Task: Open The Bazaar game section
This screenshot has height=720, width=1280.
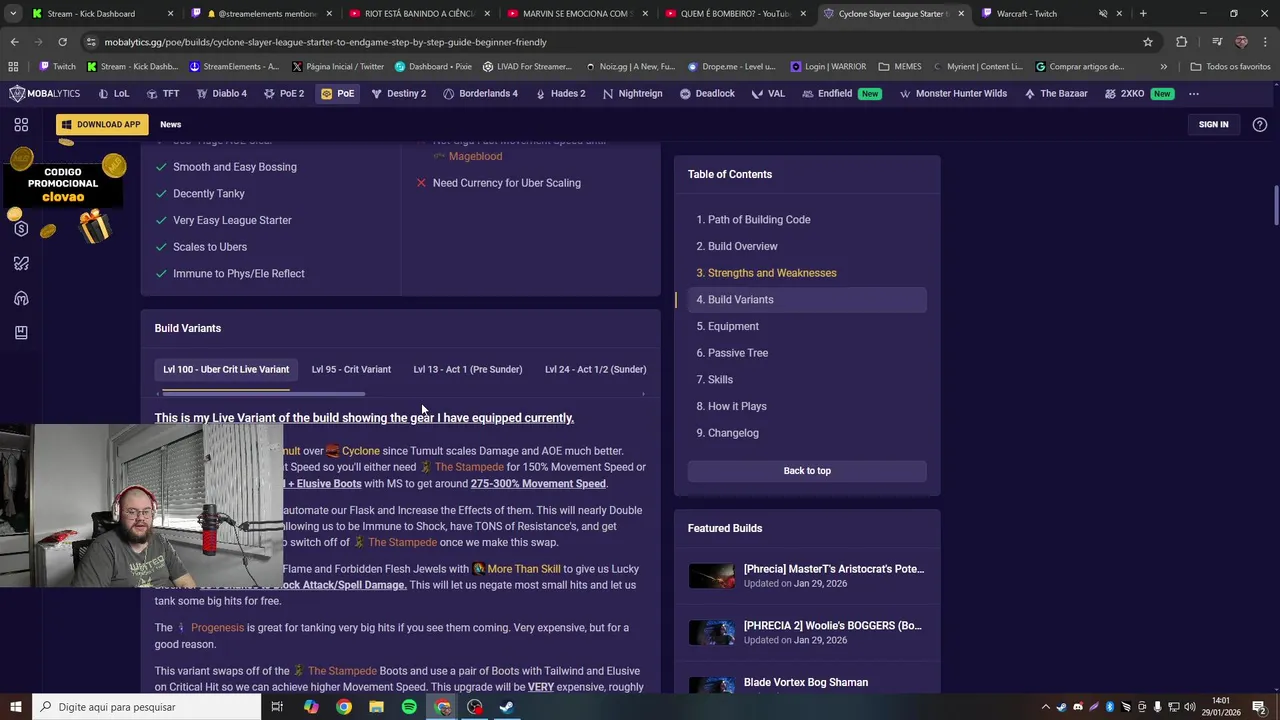Action: [1055, 93]
